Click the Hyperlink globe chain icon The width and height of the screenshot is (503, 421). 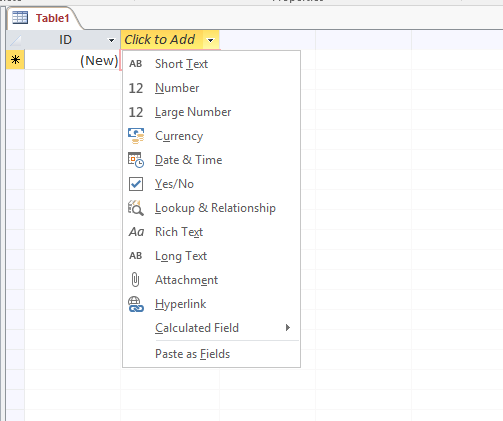coord(136,304)
